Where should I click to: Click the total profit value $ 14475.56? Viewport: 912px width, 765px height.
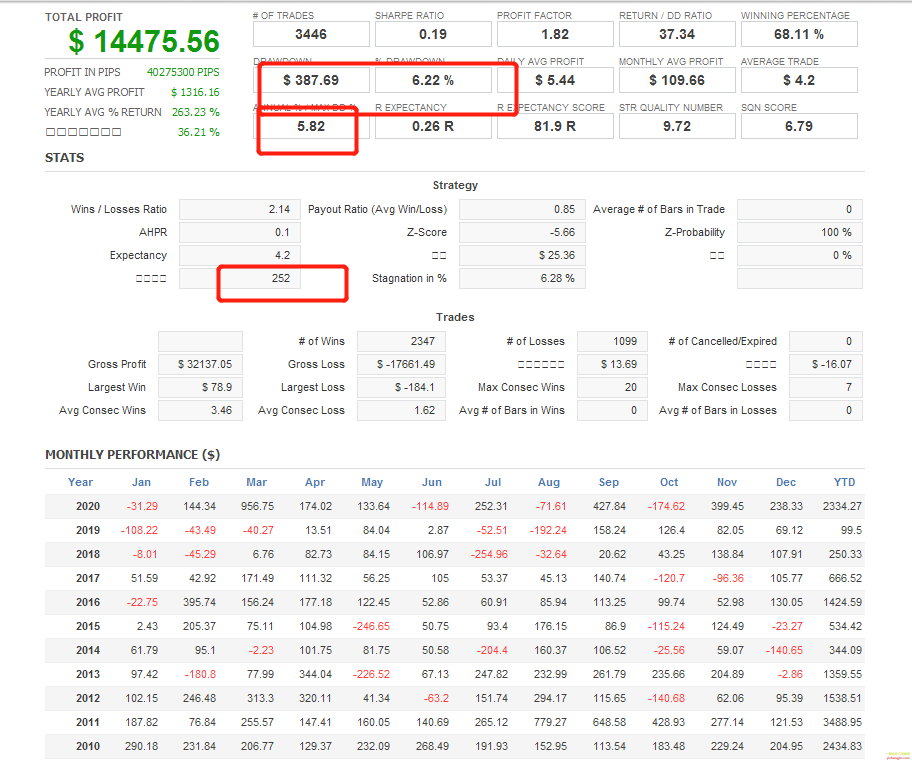point(144,41)
